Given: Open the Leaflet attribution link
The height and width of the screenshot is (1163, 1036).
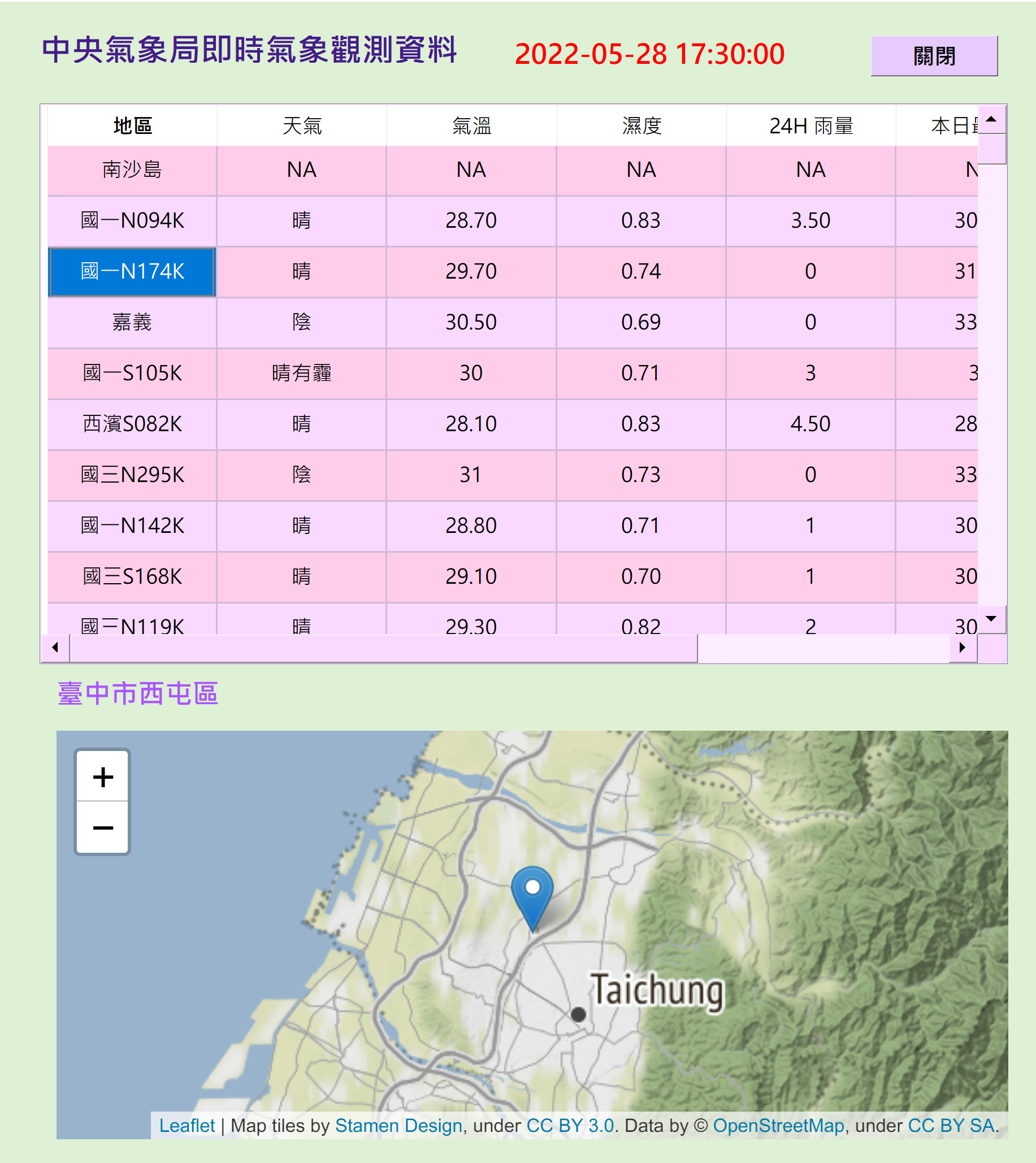Looking at the screenshot, I should (x=187, y=1126).
